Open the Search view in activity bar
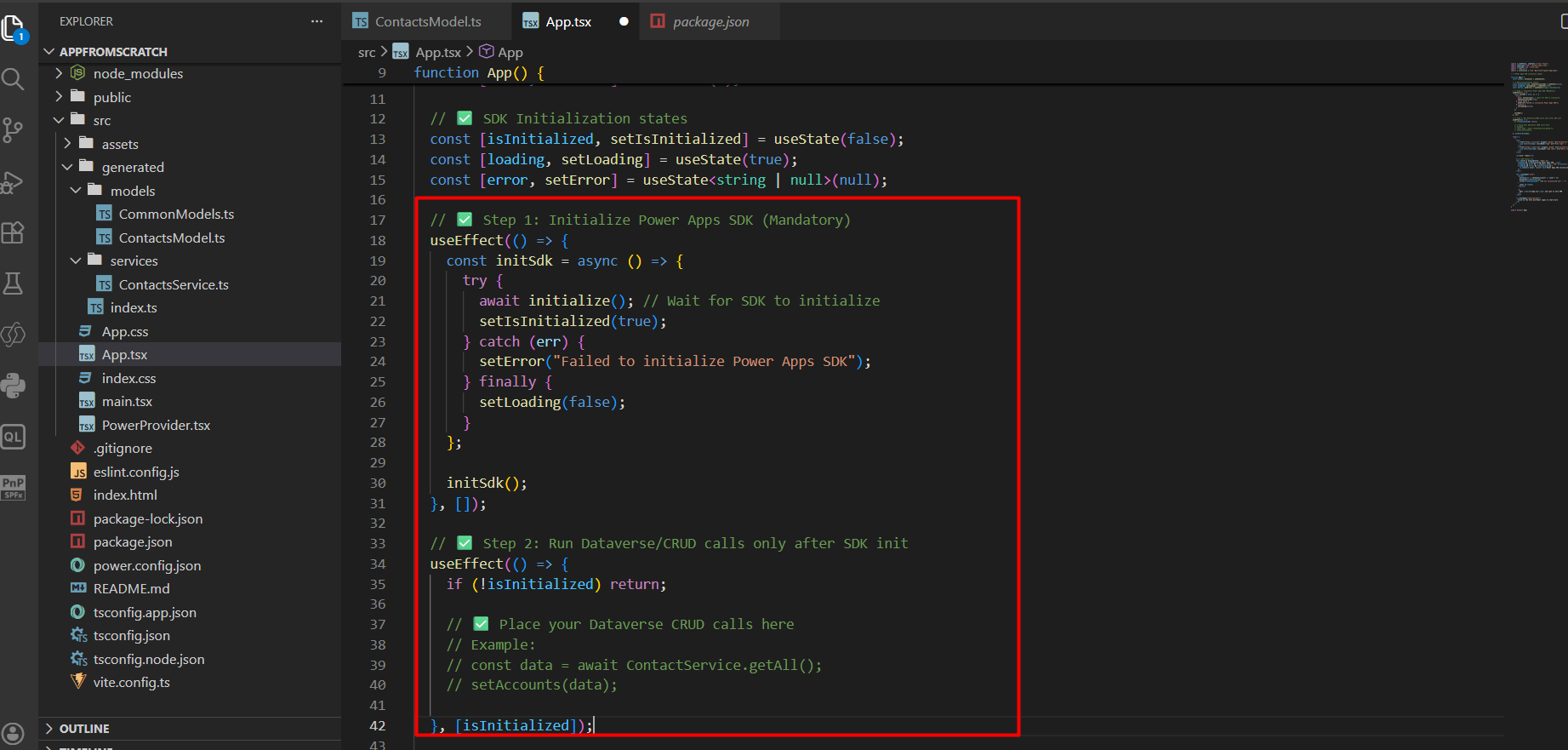The width and height of the screenshot is (1568, 750). tap(13, 79)
